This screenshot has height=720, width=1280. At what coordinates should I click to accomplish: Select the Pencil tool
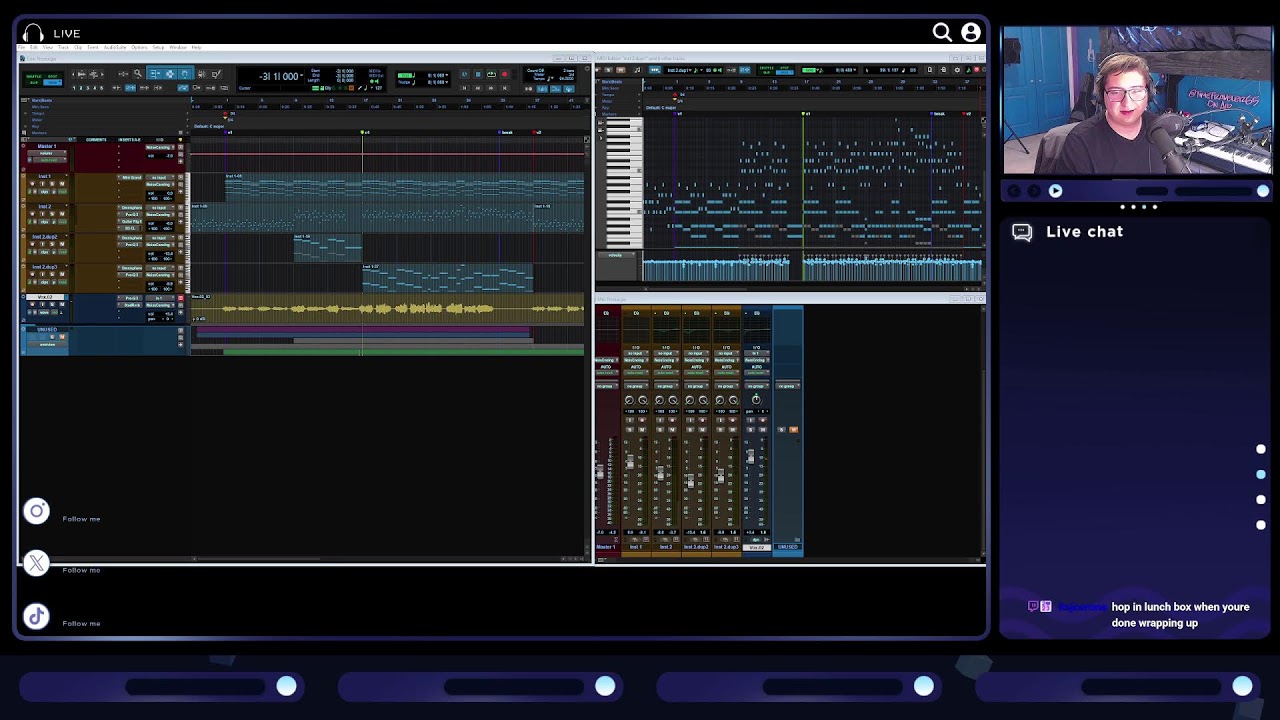coord(216,74)
